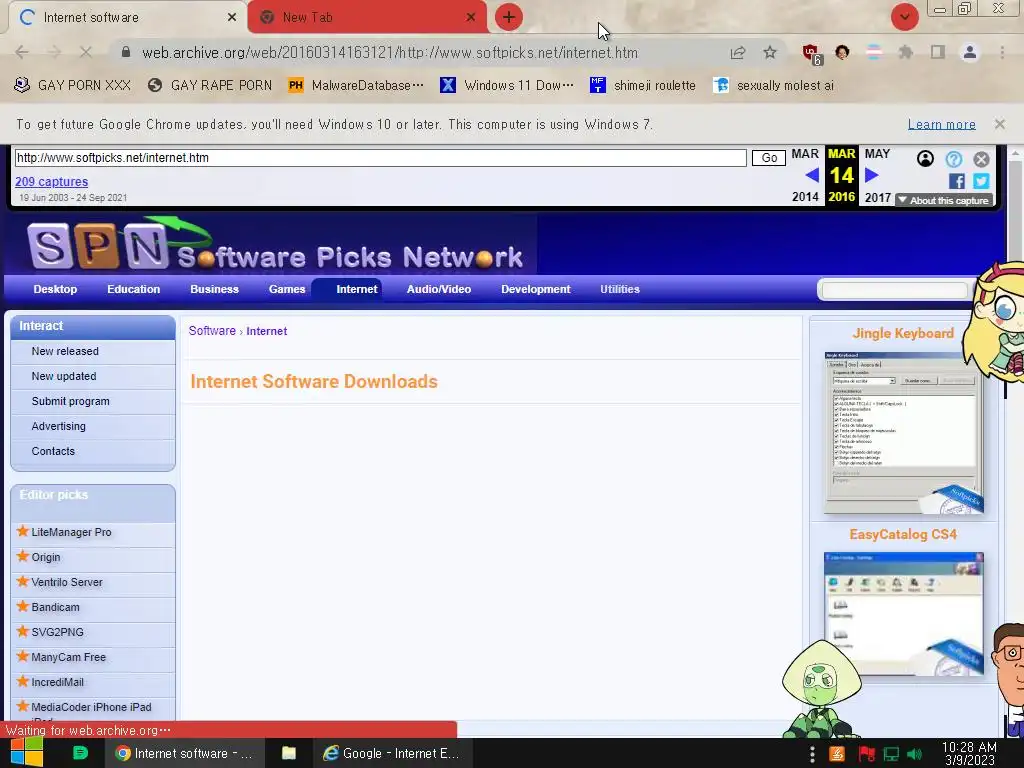
Task: Open a new tab with the plus button
Action: 509,17
